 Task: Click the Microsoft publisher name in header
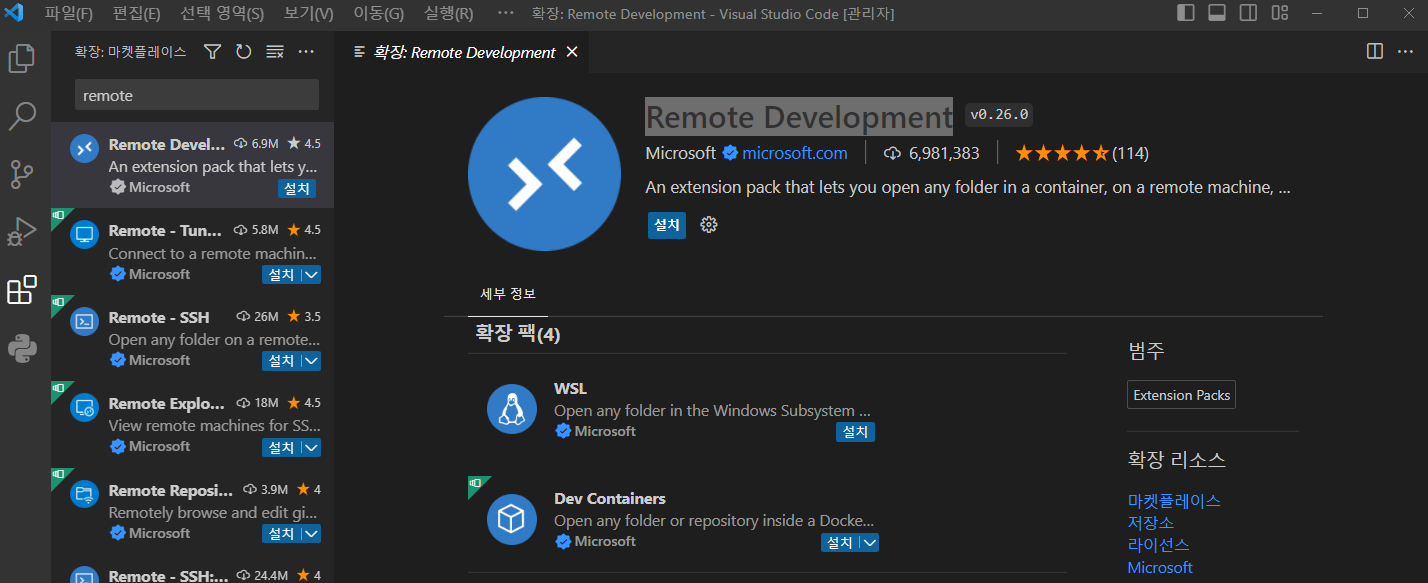pos(681,153)
